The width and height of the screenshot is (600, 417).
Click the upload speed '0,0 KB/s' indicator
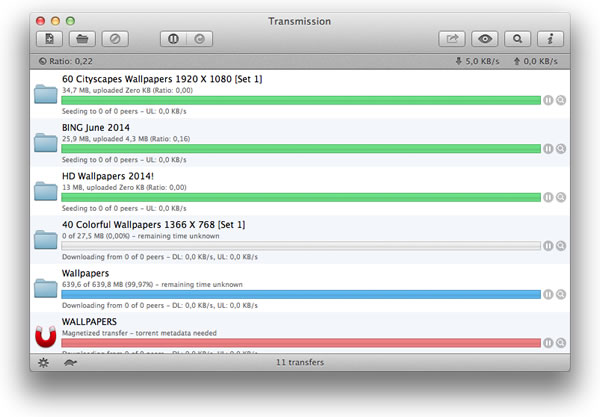(x=536, y=61)
